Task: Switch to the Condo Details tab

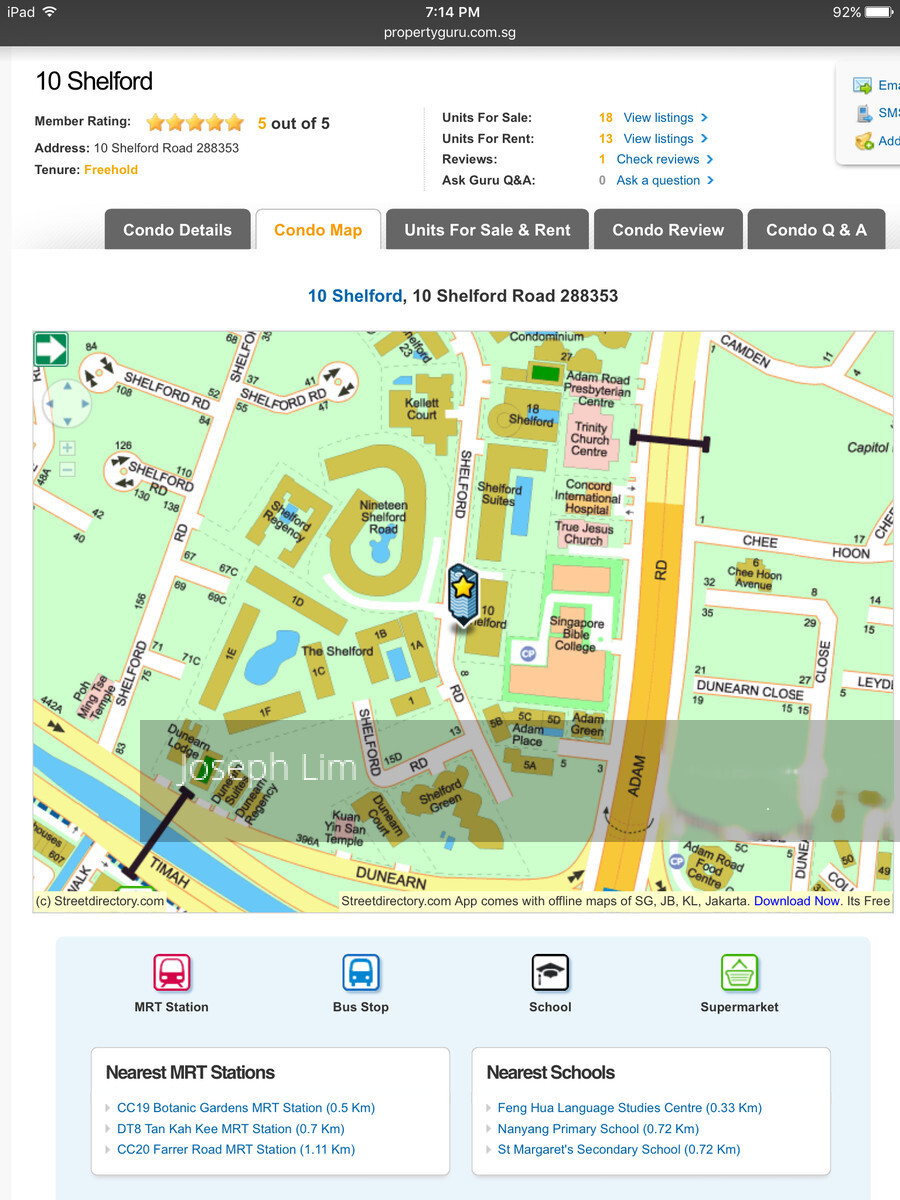Action: tap(177, 230)
